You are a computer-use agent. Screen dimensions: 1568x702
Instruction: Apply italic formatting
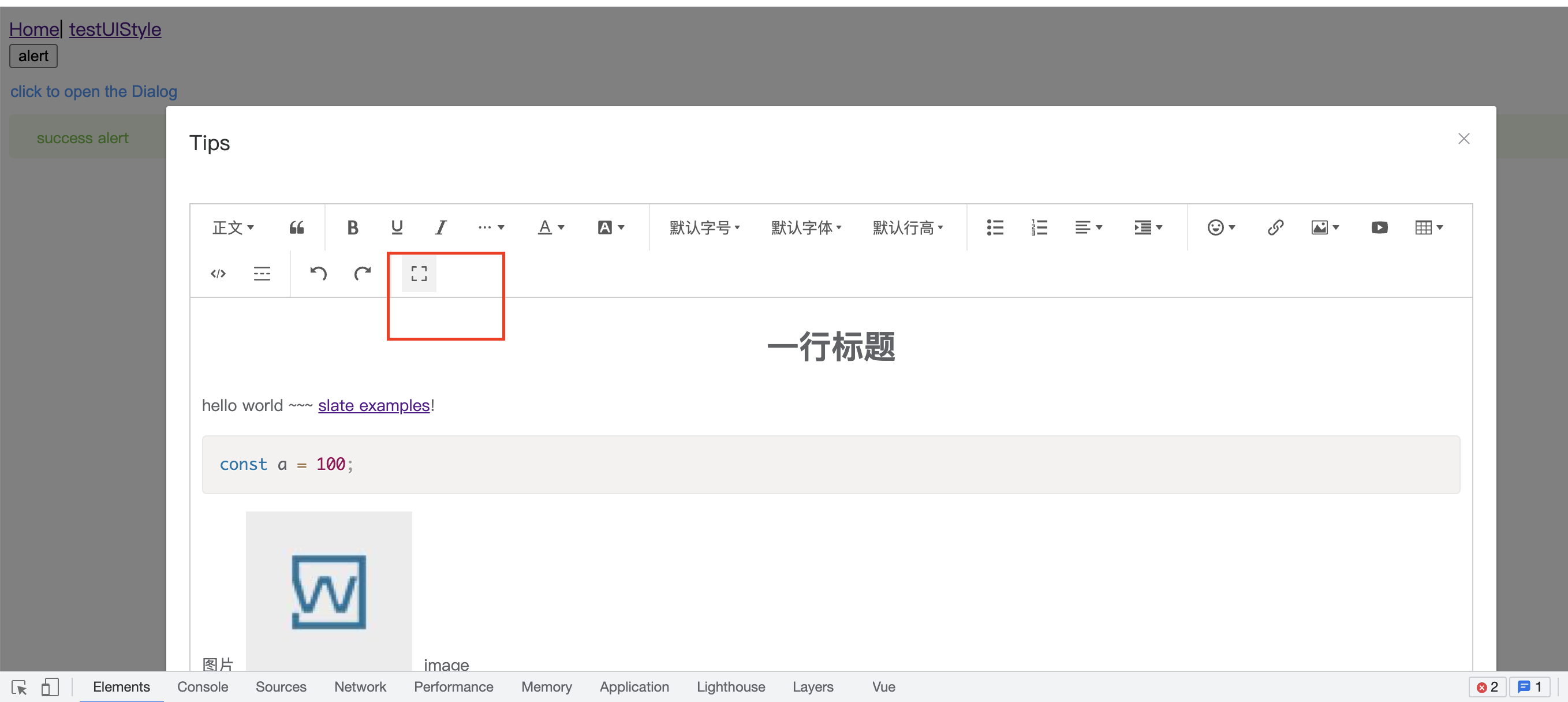pos(440,227)
